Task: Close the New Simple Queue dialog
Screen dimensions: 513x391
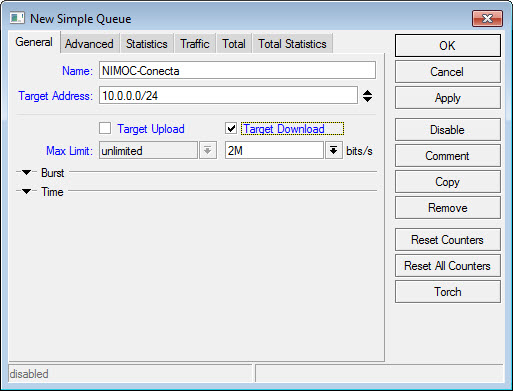Action: coord(487,18)
